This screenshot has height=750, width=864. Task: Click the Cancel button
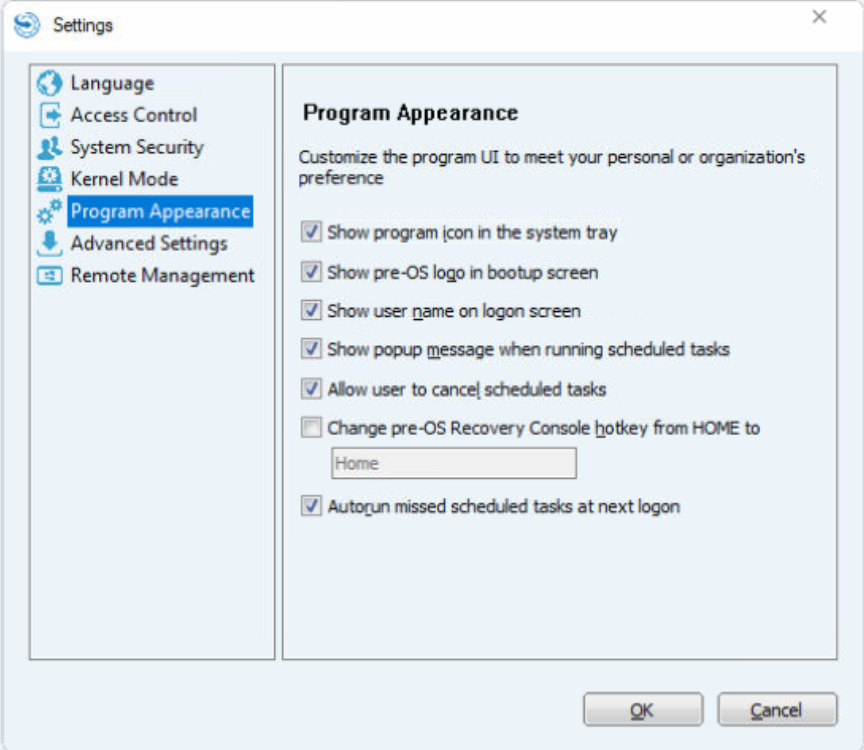[777, 710]
